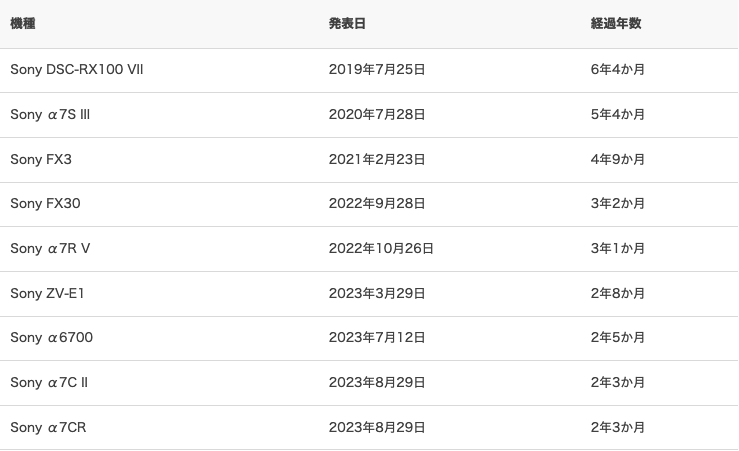
Task: Select the Sony α7CR model name
Action: point(48,427)
